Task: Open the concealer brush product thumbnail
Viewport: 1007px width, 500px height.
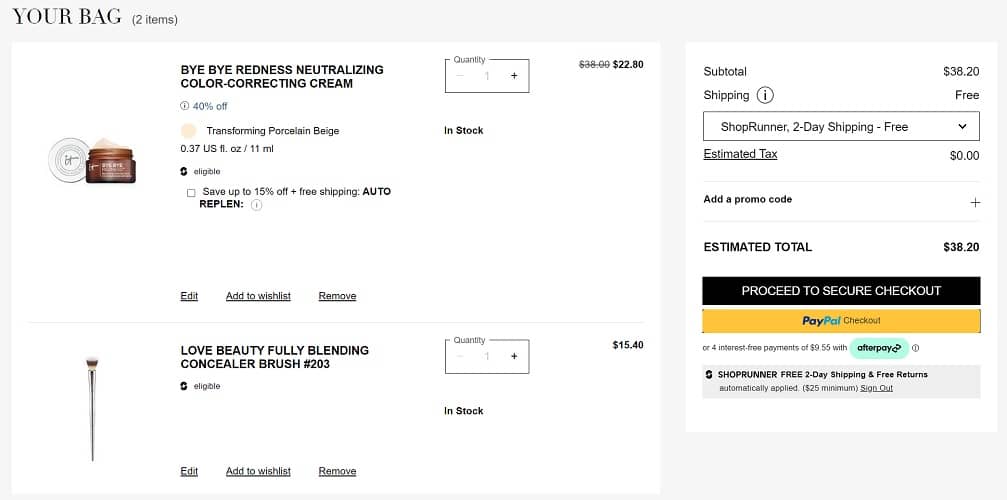Action: pos(93,408)
